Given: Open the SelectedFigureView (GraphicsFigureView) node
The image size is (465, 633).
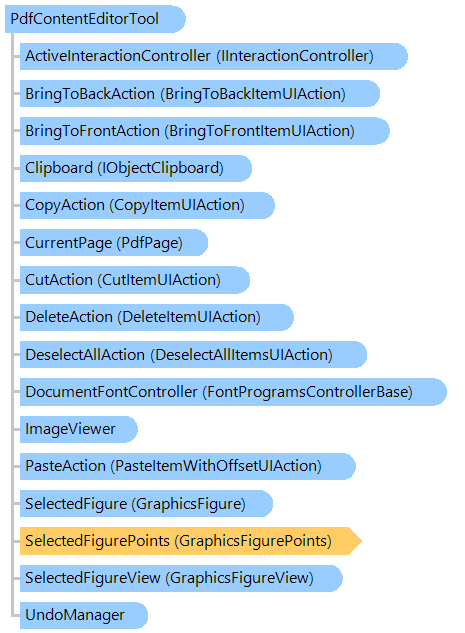Looking at the screenshot, I should (x=181, y=578).
